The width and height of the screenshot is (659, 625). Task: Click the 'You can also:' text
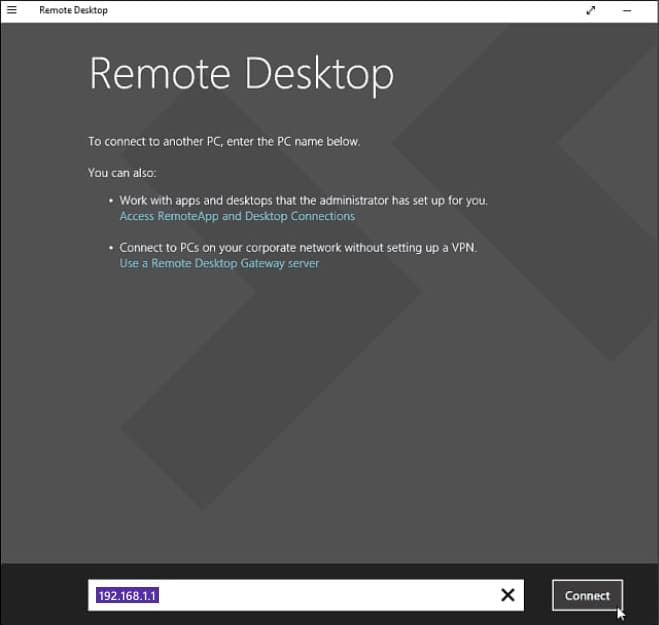tap(122, 173)
